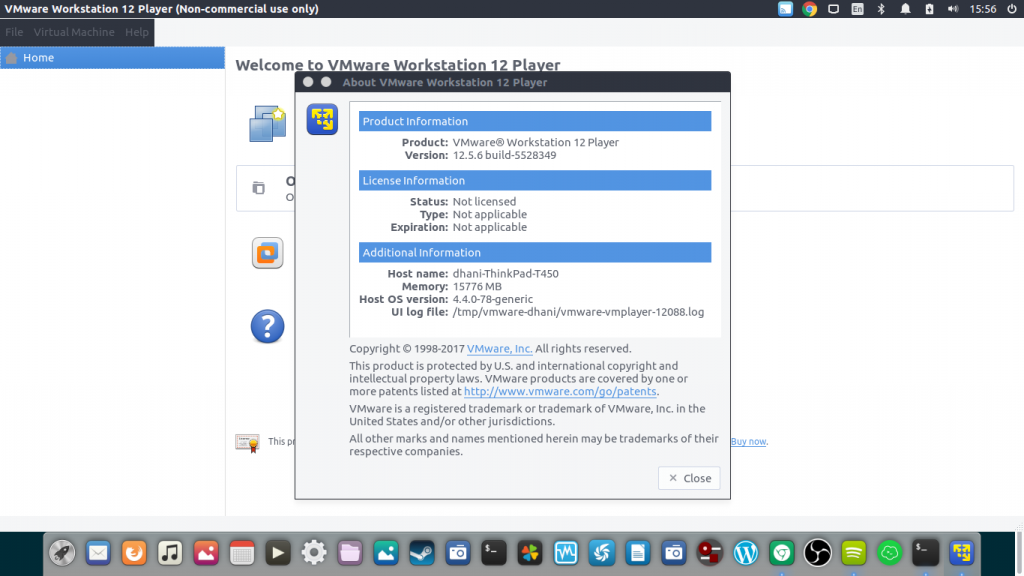Launch Spotify from the dock
The width and height of the screenshot is (1024, 576).
(852, 552)
